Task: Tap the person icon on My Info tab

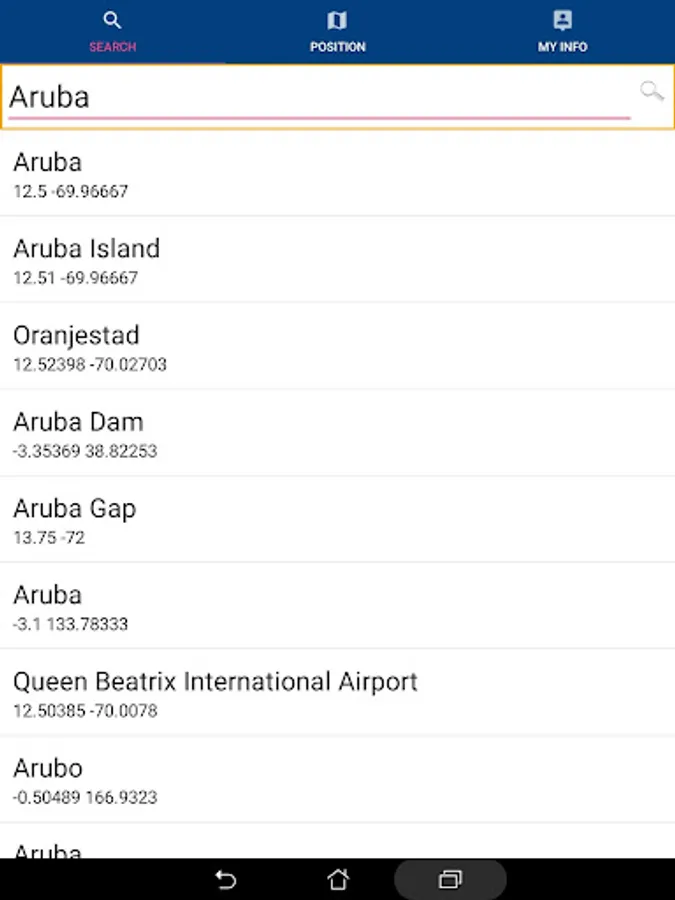Action: pyautogui.click(x=562, y=21)
